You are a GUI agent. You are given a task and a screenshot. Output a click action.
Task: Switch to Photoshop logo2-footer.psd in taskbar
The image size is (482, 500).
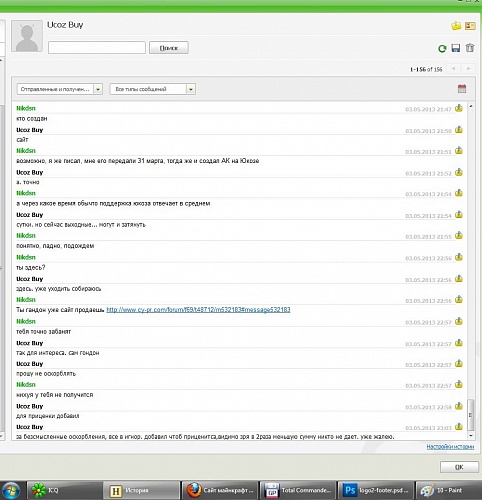(x=376, y=490)
